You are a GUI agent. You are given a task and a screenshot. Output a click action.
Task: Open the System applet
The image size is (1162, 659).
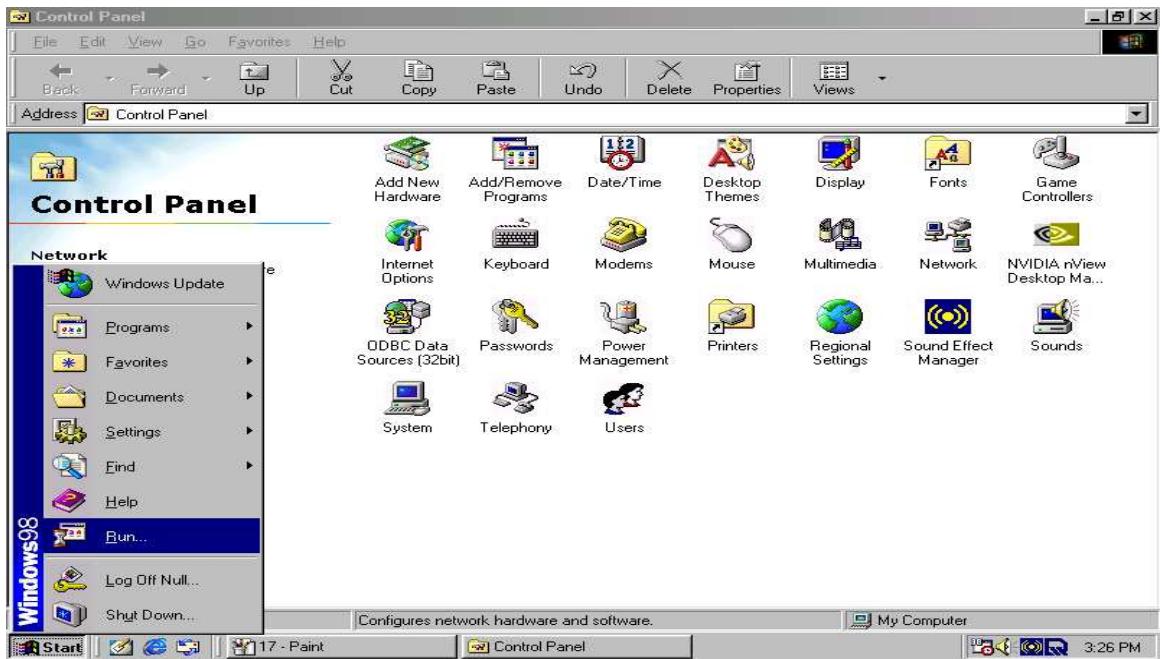(407, 408)
